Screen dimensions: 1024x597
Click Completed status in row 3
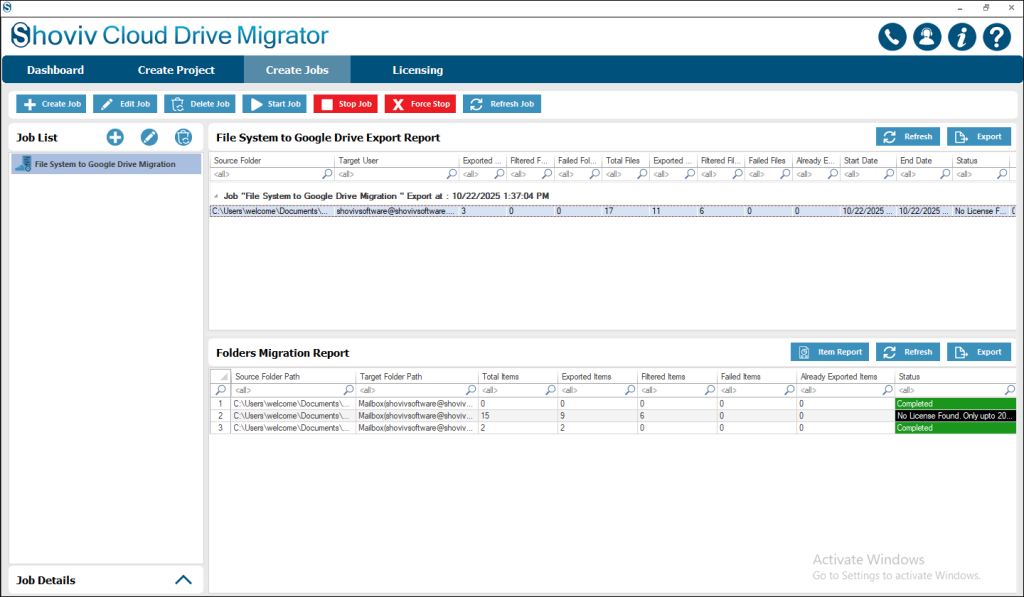pos(955,428)
